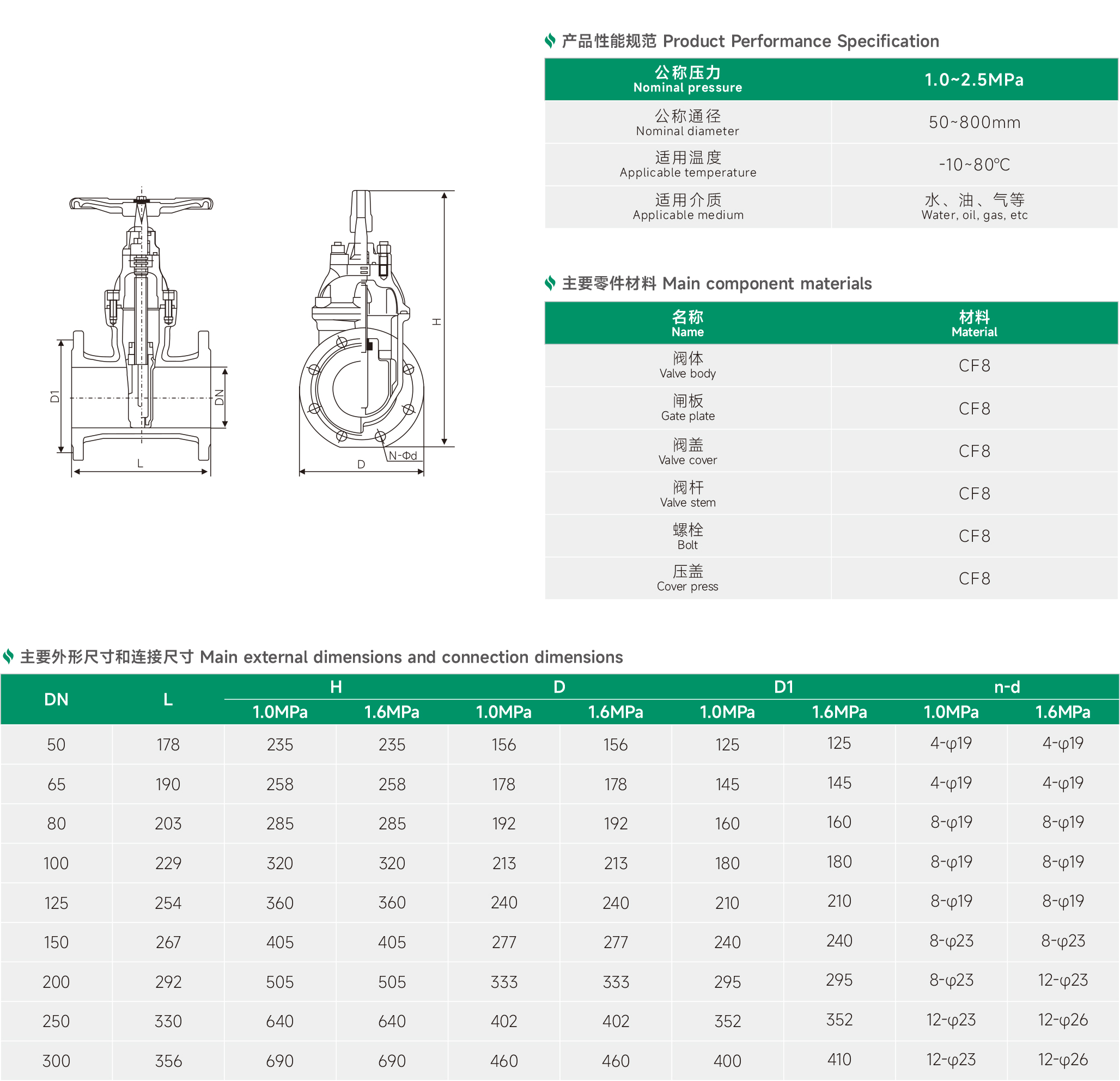Click the 1.6MPa subheader under H
This screenshot has width=1120, height=1081.
coord(392,712)
